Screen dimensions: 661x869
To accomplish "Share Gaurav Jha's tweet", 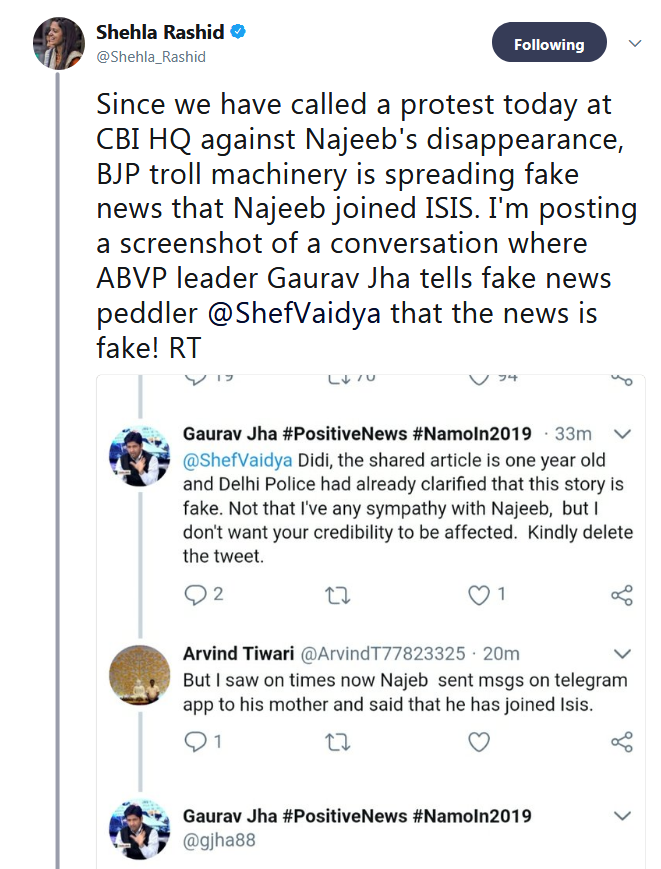I will (x=621, y=595).
